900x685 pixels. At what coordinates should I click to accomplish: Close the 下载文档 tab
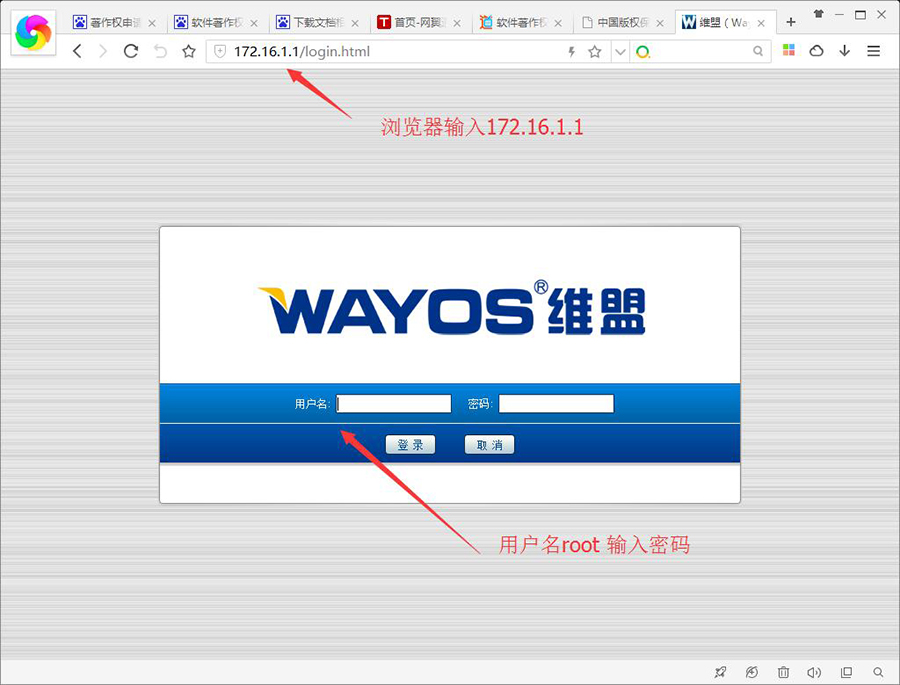click(355, 23)
